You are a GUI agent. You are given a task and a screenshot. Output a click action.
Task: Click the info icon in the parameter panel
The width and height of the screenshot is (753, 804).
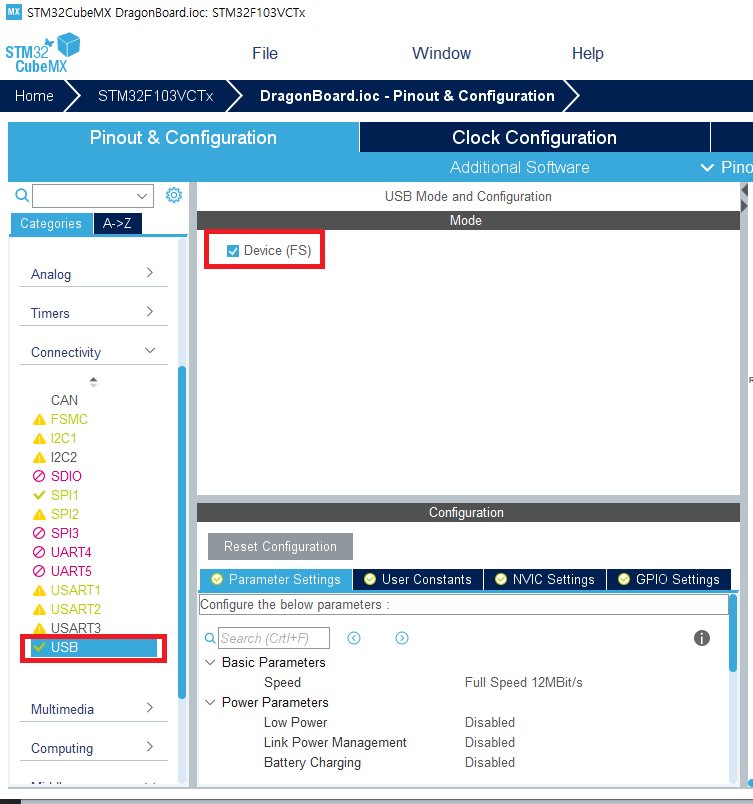(x=702, y=638)
